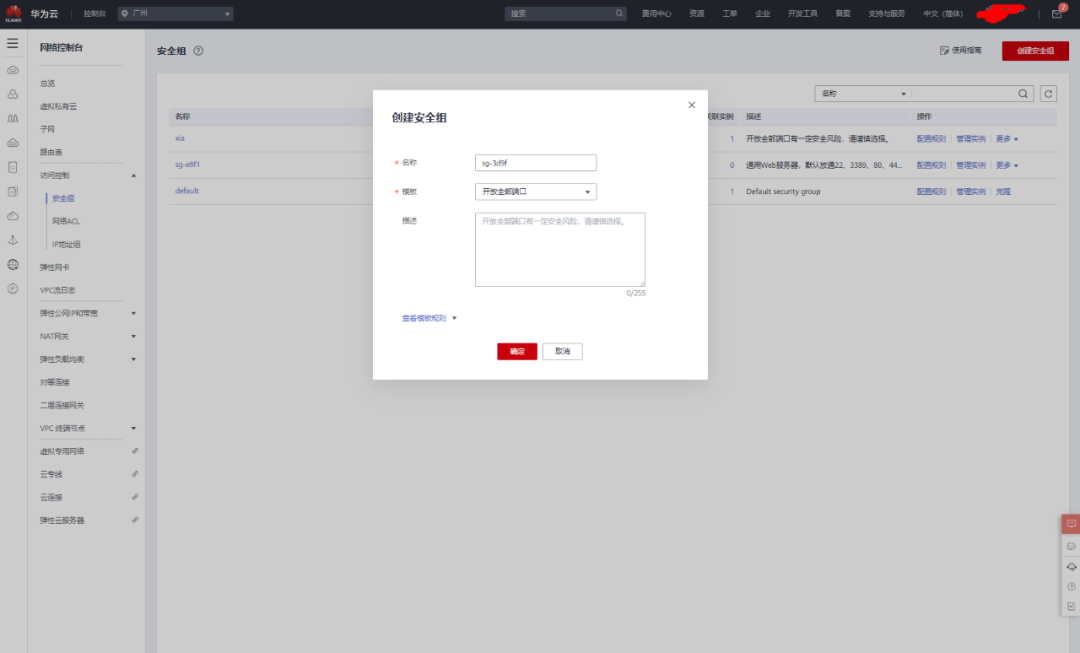
Task: Open the sg-e8f1 security group link
Action: click(187, 165)
